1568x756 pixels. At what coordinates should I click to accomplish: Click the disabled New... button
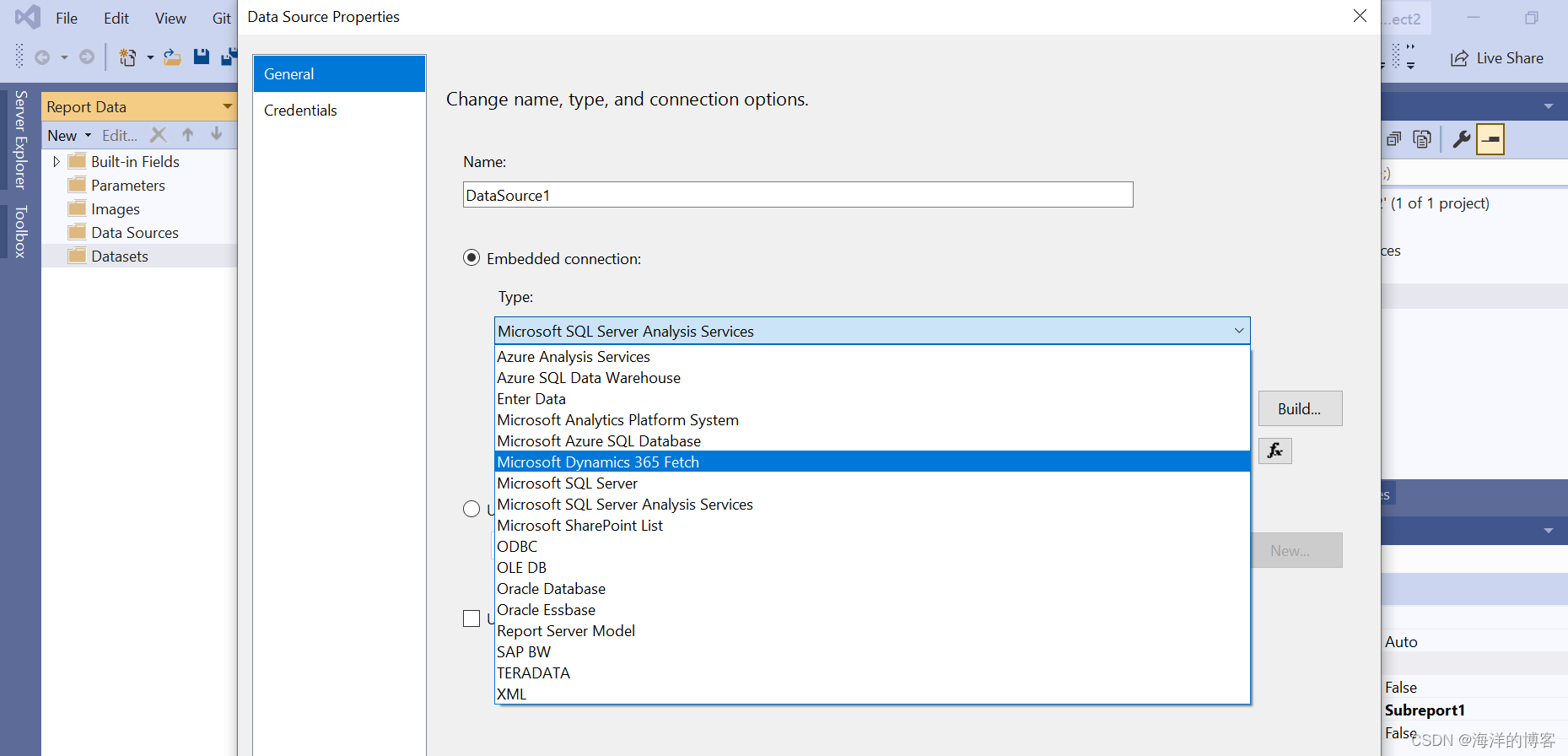[x=1297, y=550]
